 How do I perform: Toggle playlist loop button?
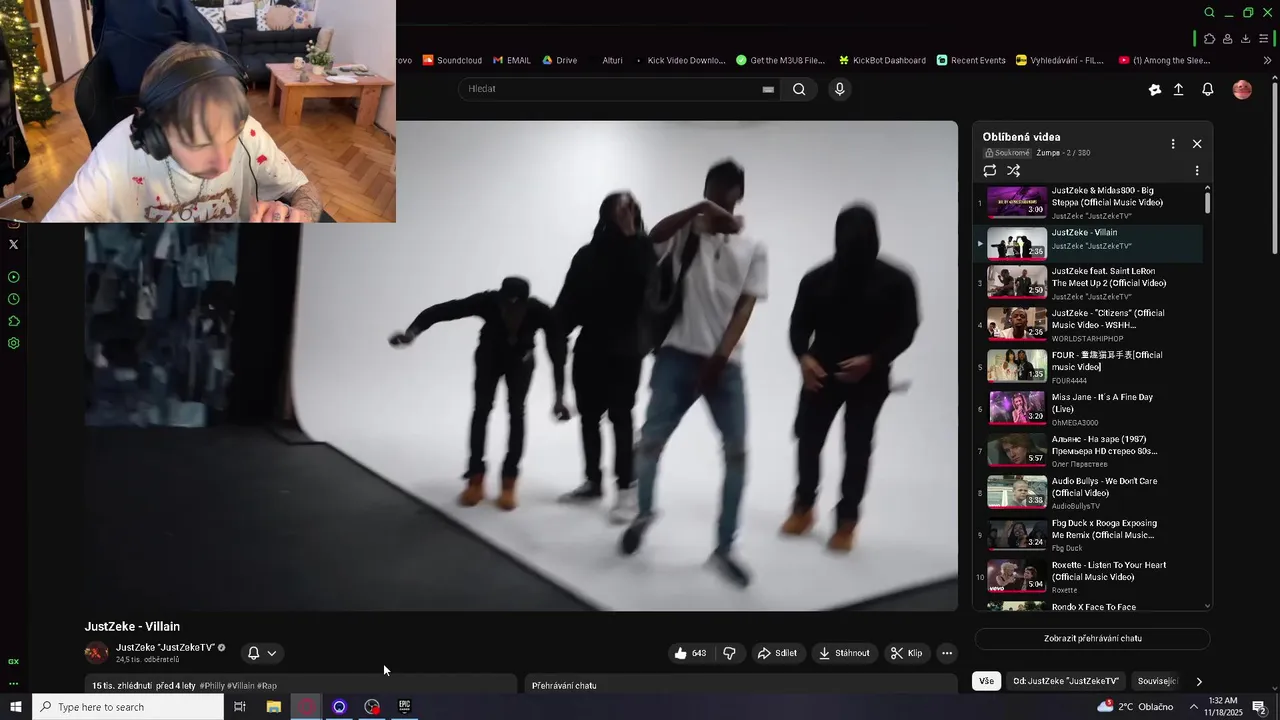(x=990, y=171)
